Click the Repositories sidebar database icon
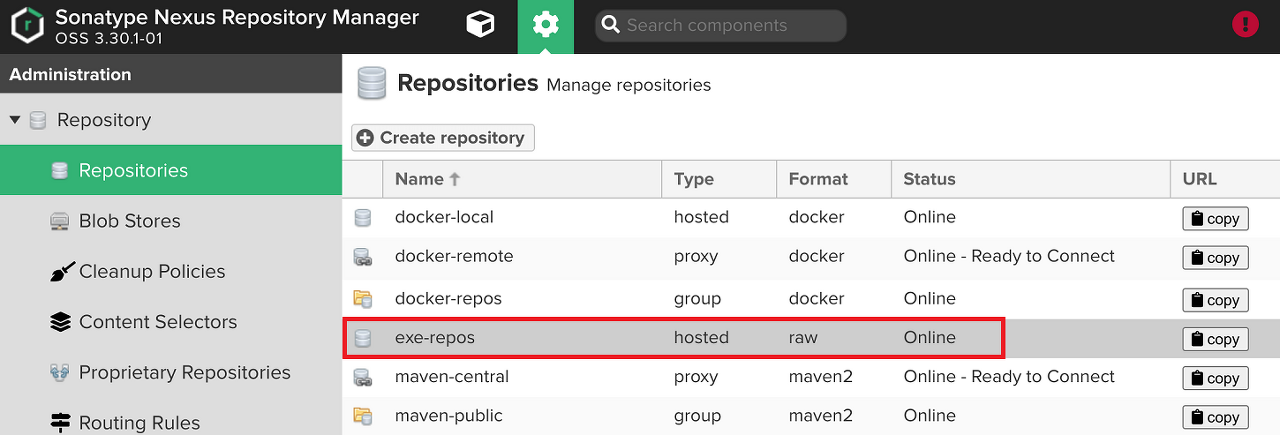Viewport: 1280px width, 435px height. [59, 171]
